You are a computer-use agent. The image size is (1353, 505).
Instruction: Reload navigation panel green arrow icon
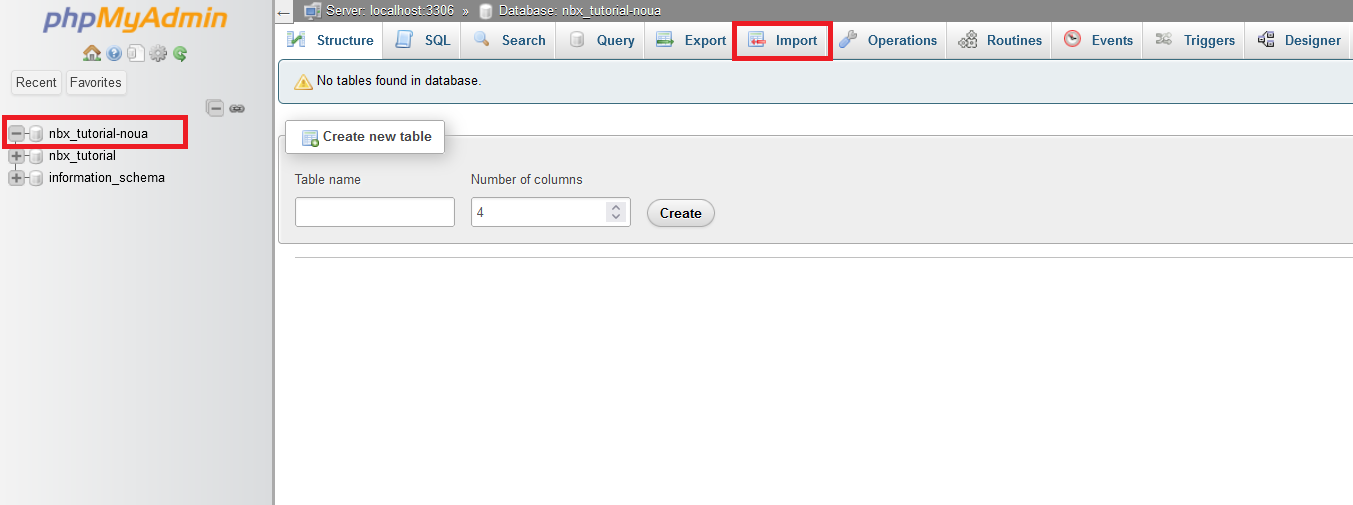[180, 54]
